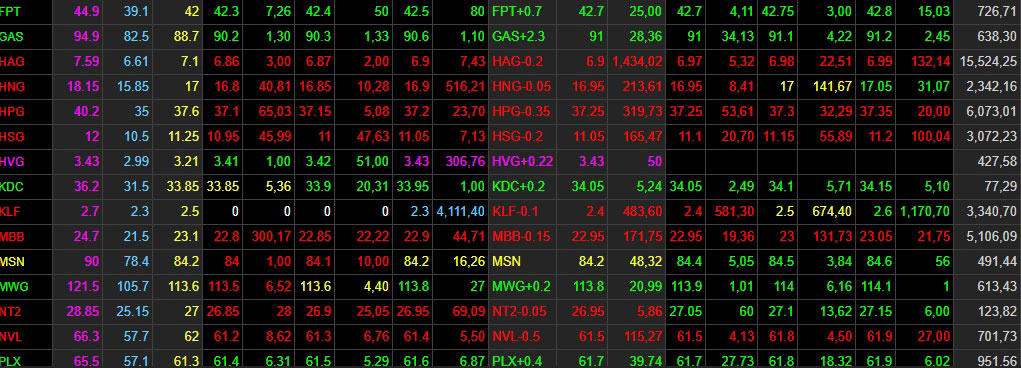This screenshot has height=368, width=1021.
Task: Open the KDC stock symbol
Action: tap(12, 186)
